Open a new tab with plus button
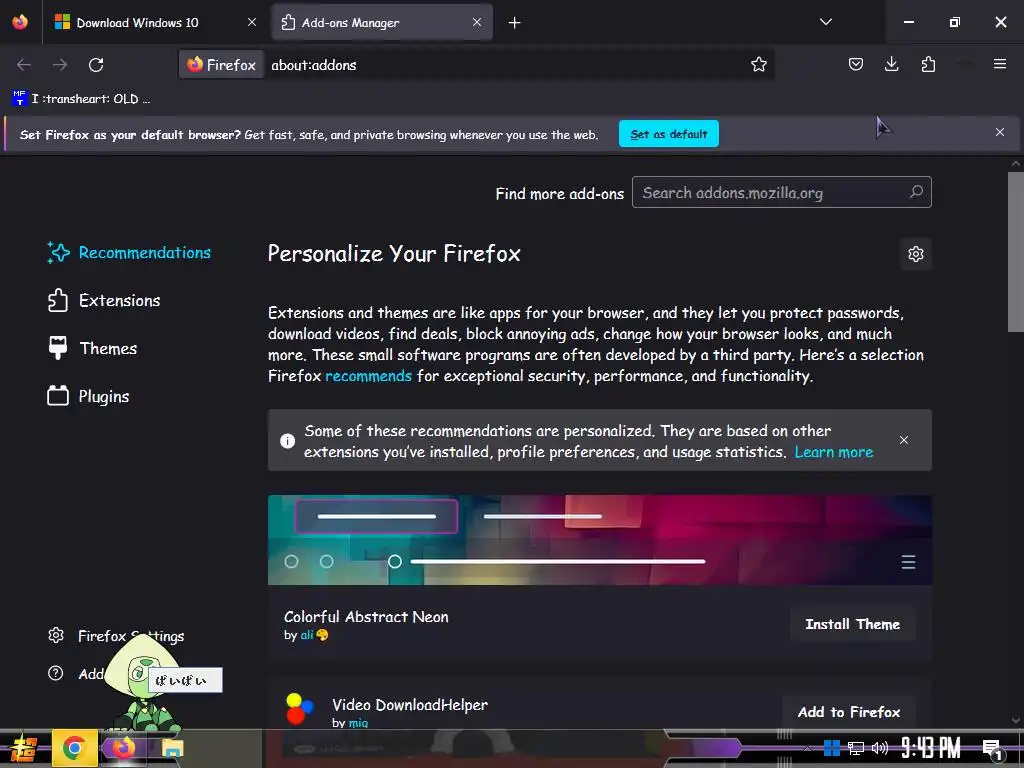This screenshot has height=768, width=1024. point(515,23)
